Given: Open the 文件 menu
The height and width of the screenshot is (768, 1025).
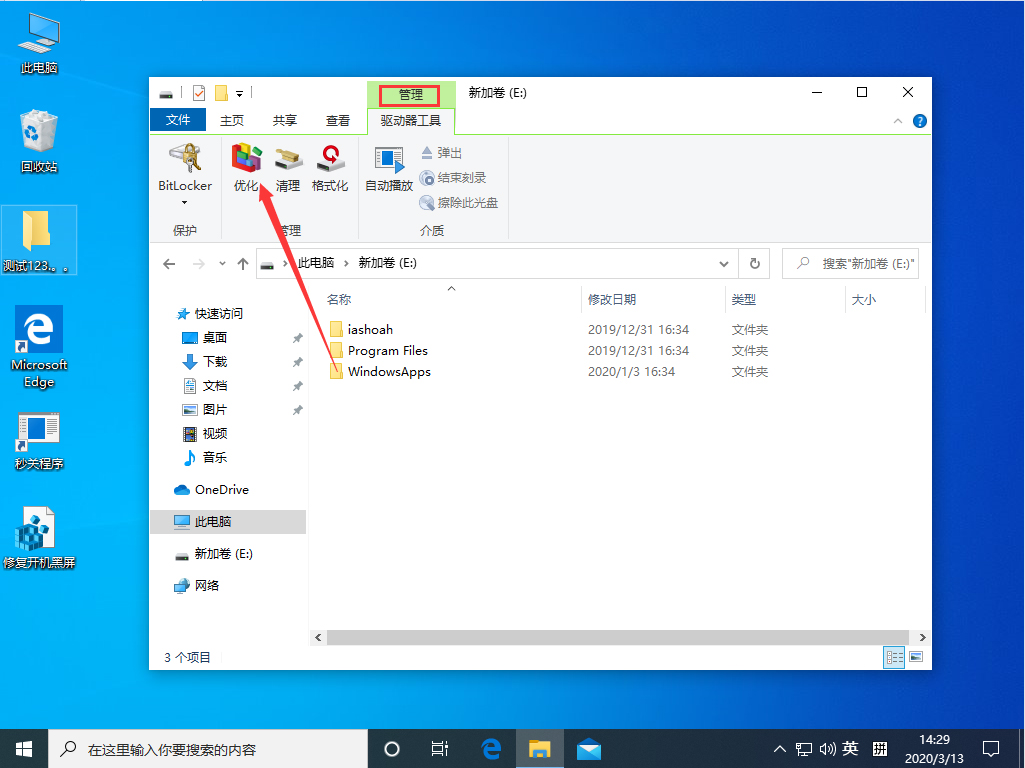Looking at the screenshot, I should click(178, 118).
